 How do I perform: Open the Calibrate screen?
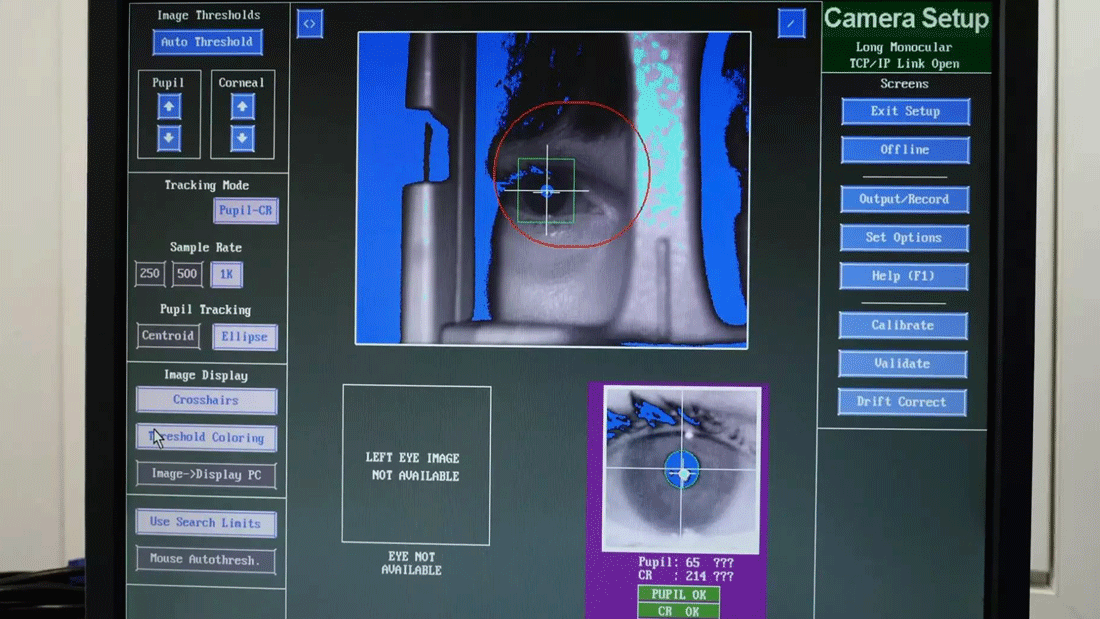903,325
